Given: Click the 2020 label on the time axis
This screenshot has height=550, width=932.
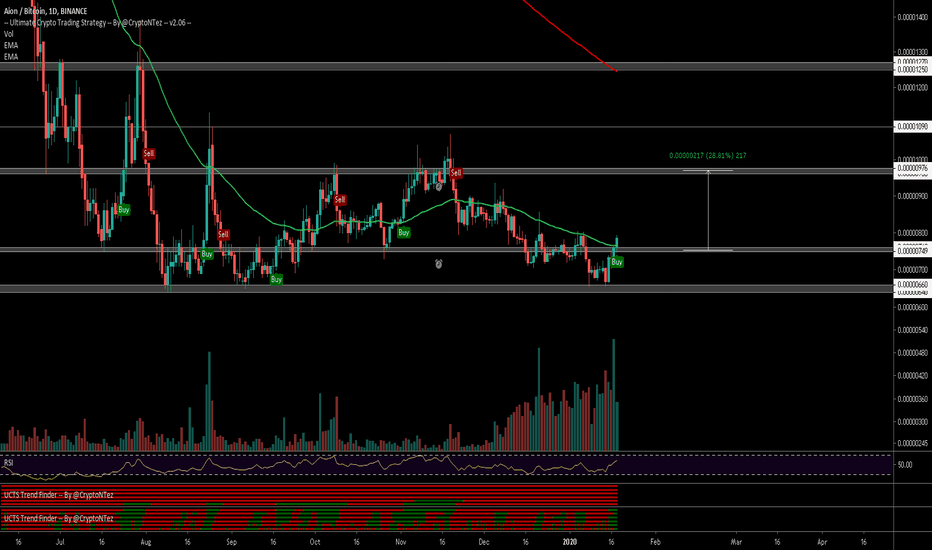Looking at the screenshot, I should pos(569,542).
